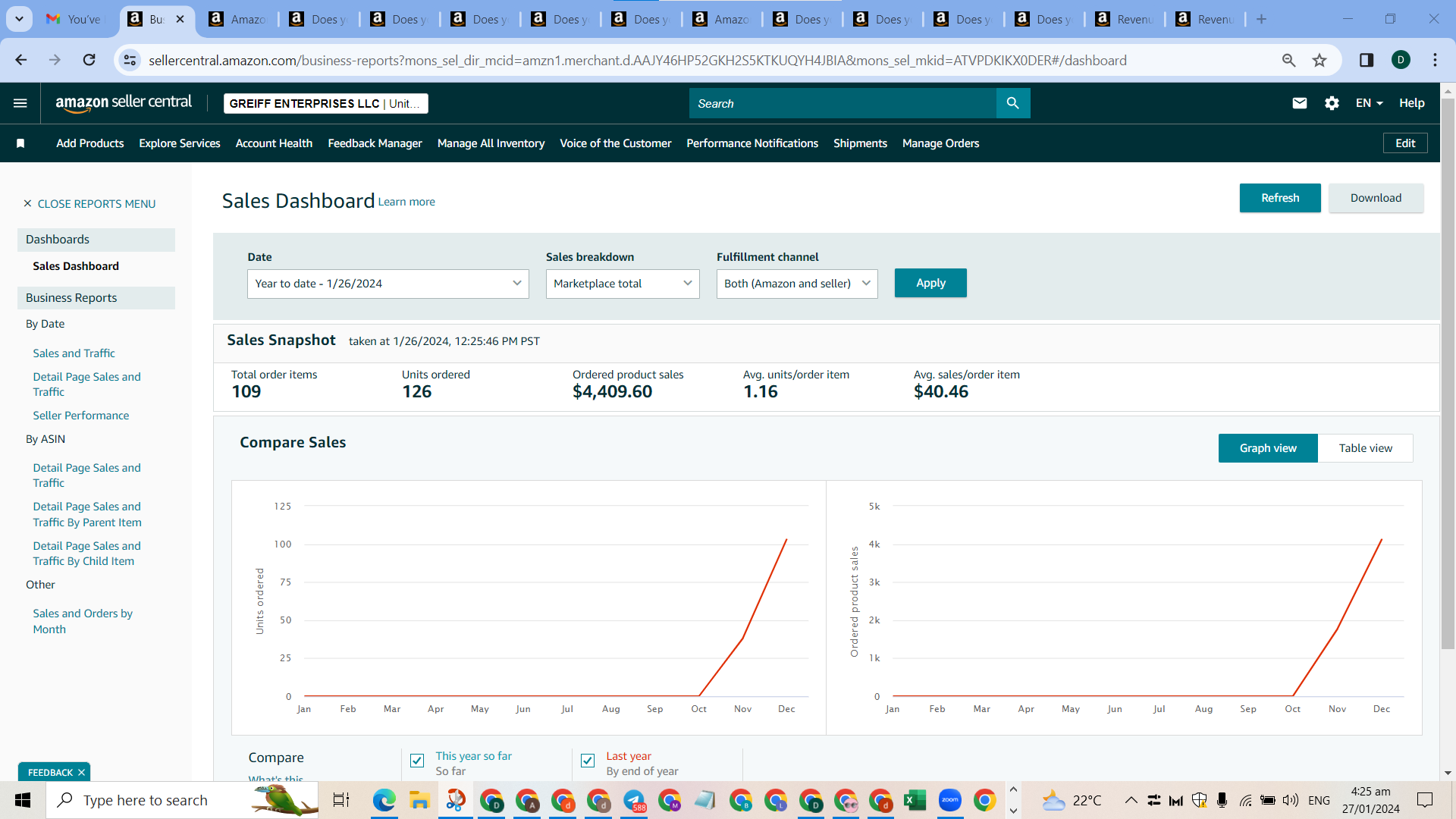The image size is (1456, 819).
Task: Open Seller Performance report link
Action: pyautogui.click(x=80, y=416)
